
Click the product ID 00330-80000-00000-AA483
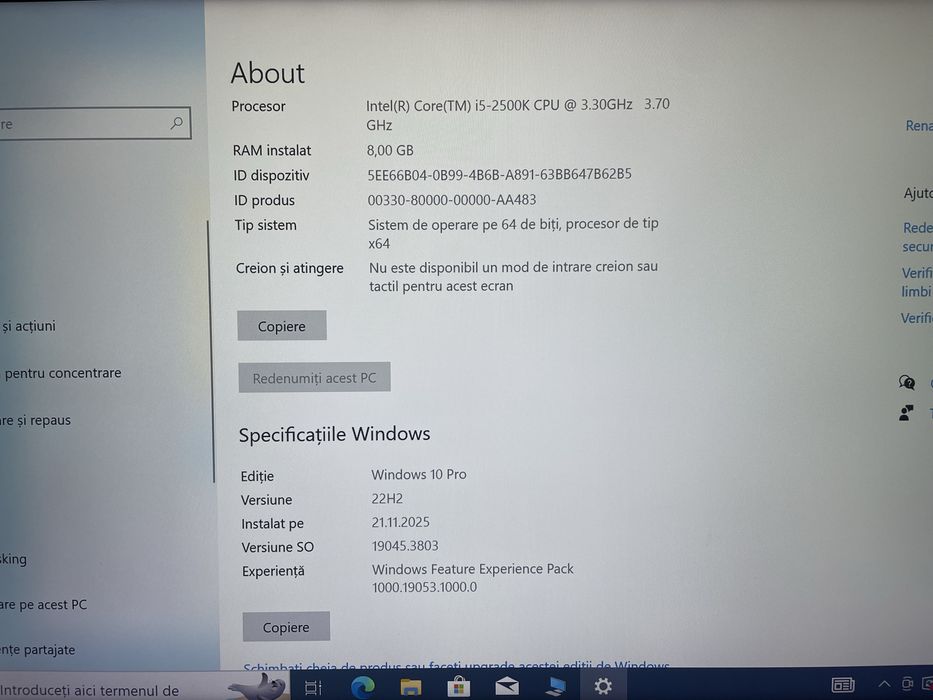(452, 199)
